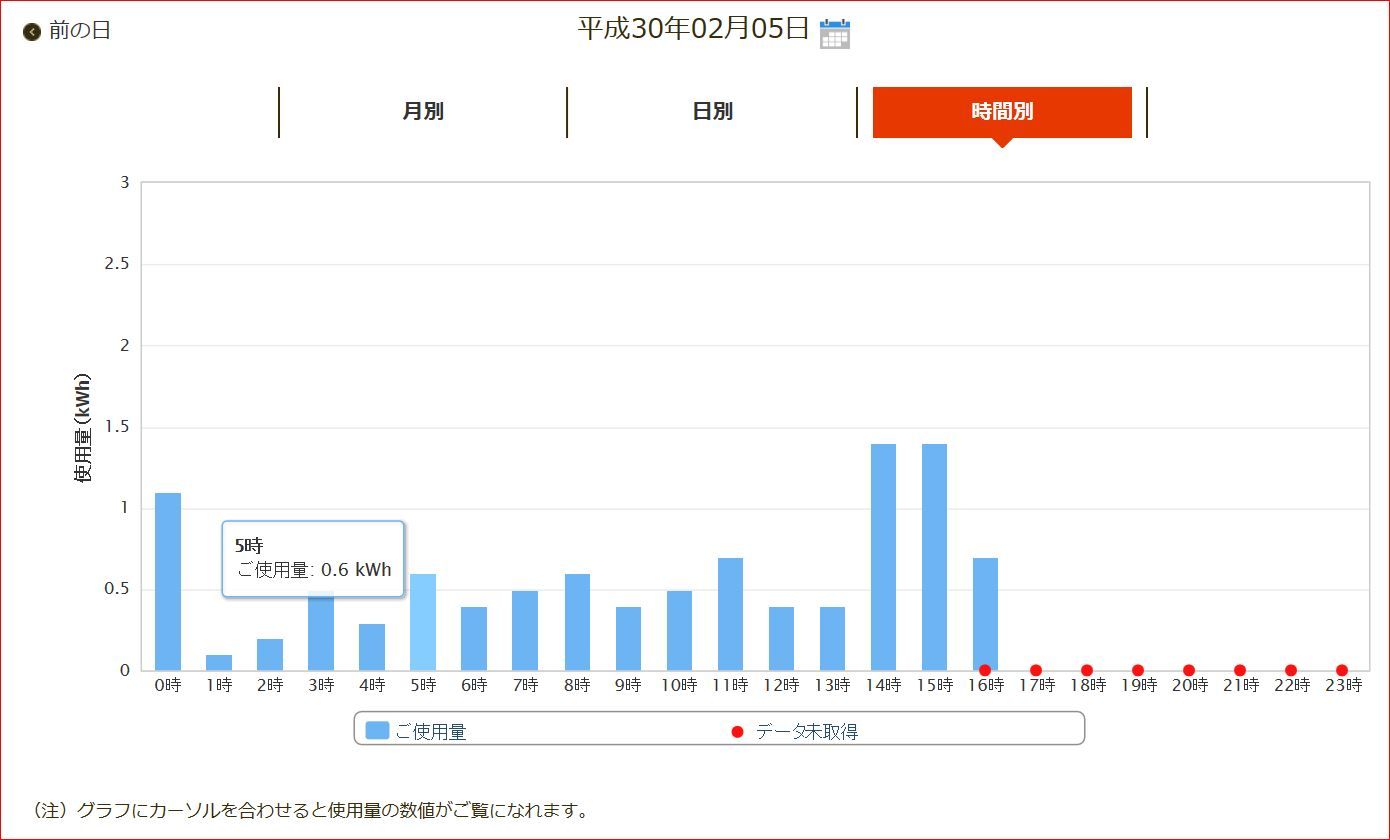Image resolution: width=1390 pixels, height=840 pixels.
Task: Click the red missing-data dot at 20時
Action: [x=1189, y=670]
